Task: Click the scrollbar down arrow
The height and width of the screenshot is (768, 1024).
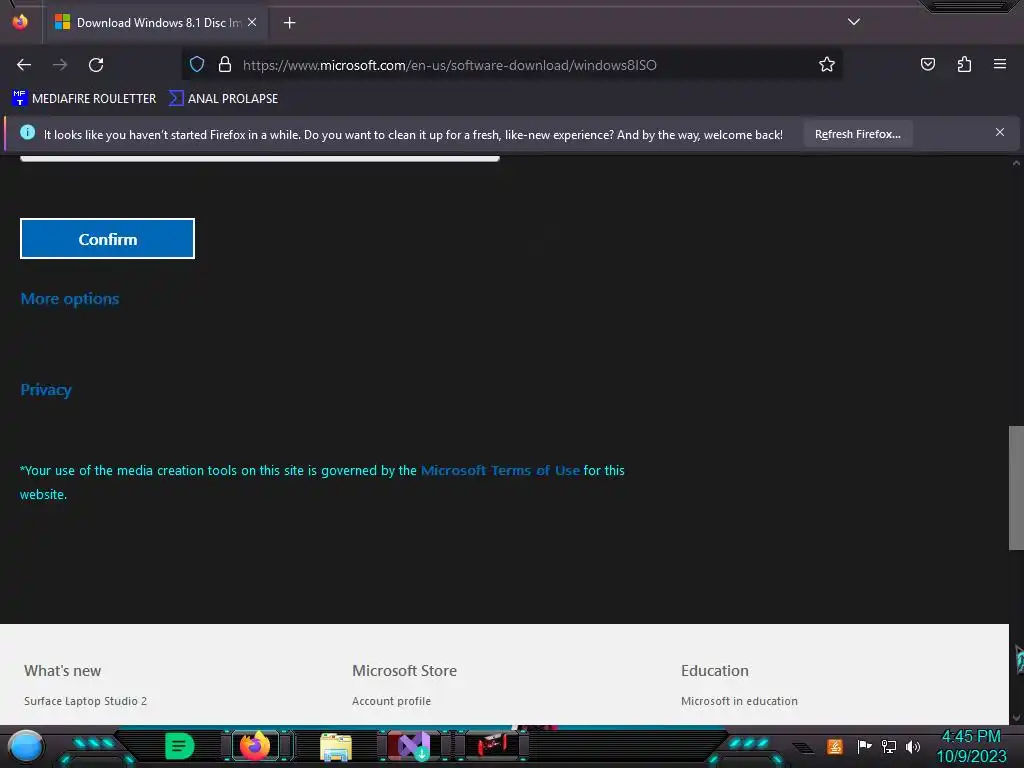Action: [x=1016, y=718]
